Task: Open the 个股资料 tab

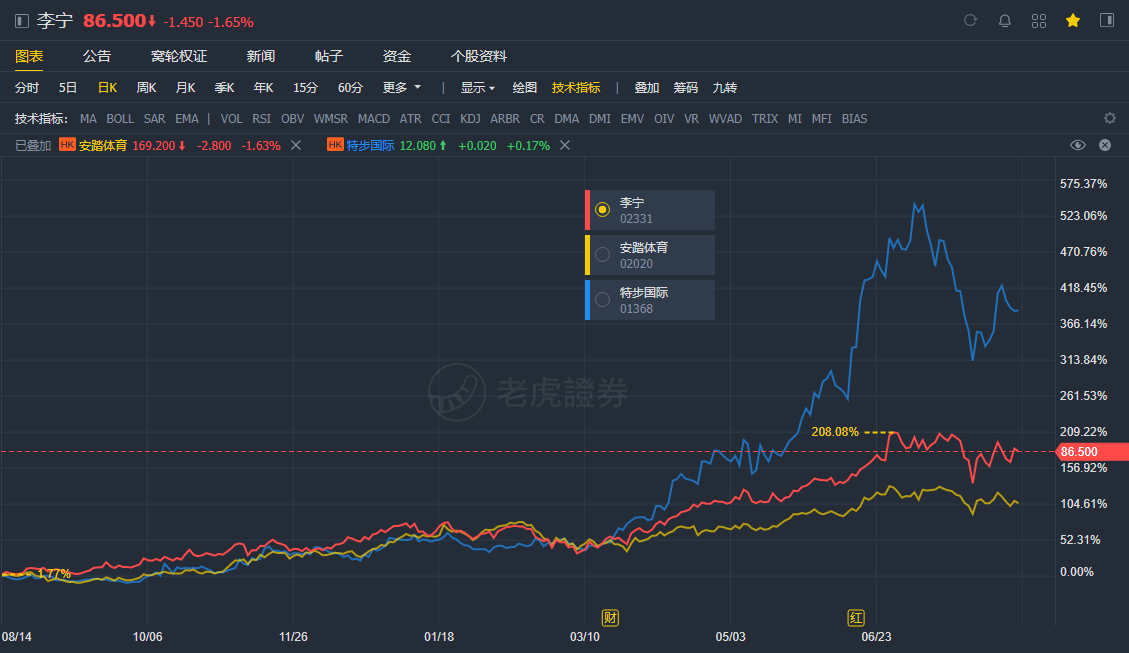Action: pos(479,56)
